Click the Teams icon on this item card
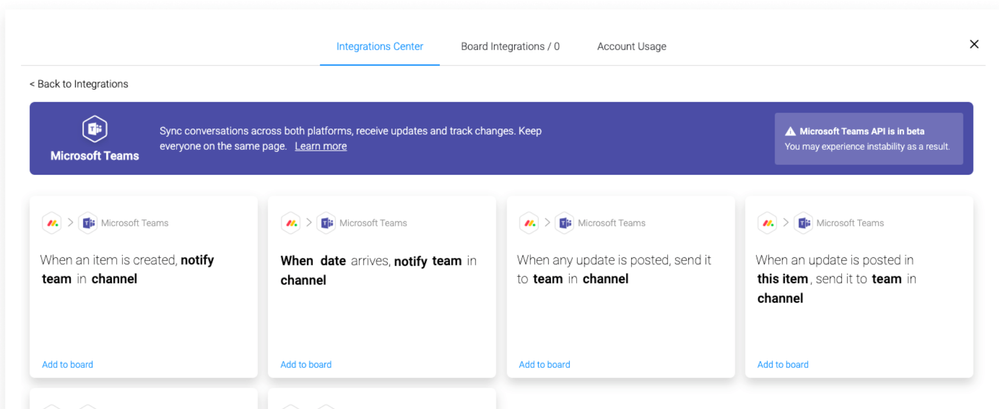Image resolution: width=999 pixels, height=409 pixels. pos(803,223)
